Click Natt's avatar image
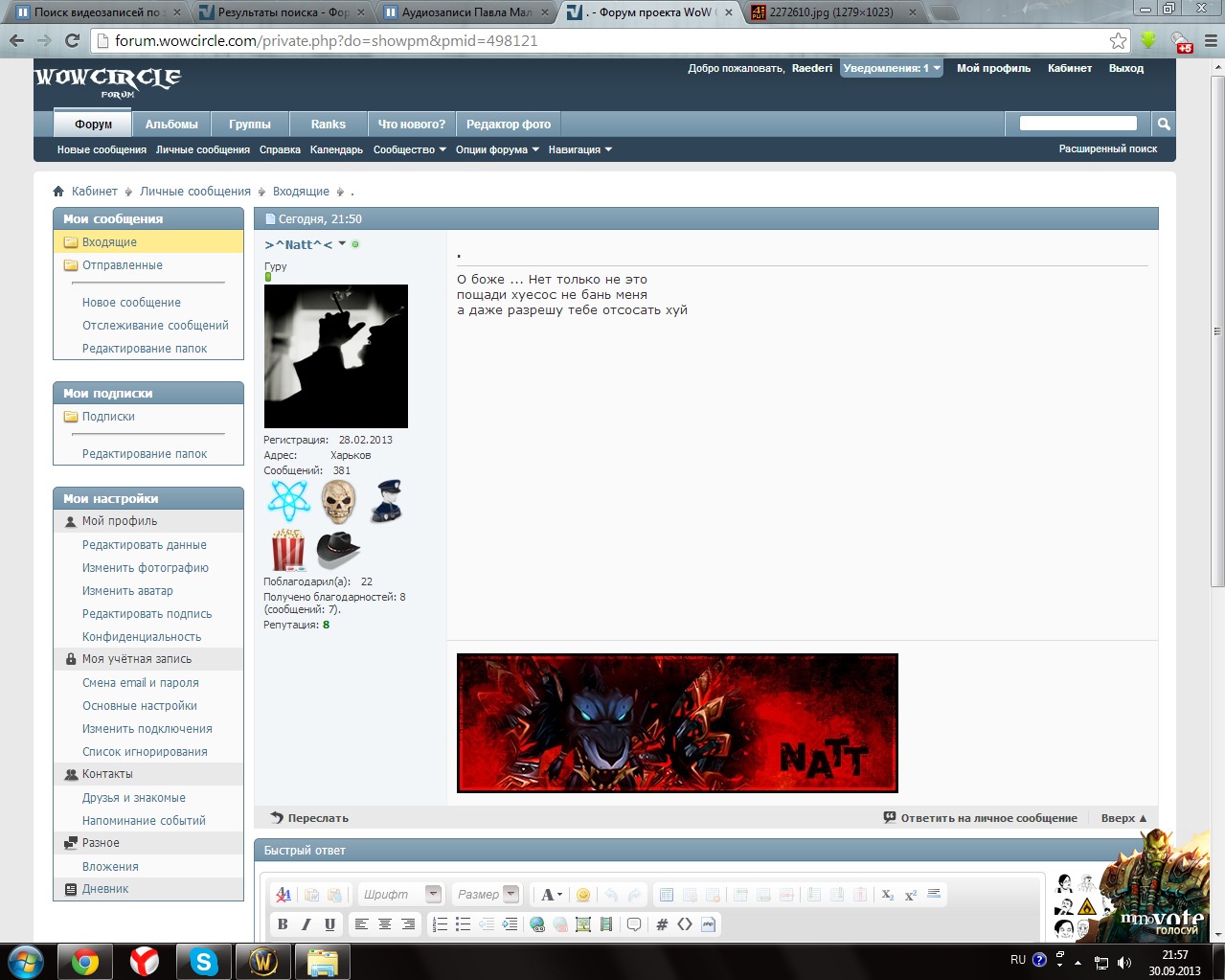The image size is (1225, 980). coord(336,356)
